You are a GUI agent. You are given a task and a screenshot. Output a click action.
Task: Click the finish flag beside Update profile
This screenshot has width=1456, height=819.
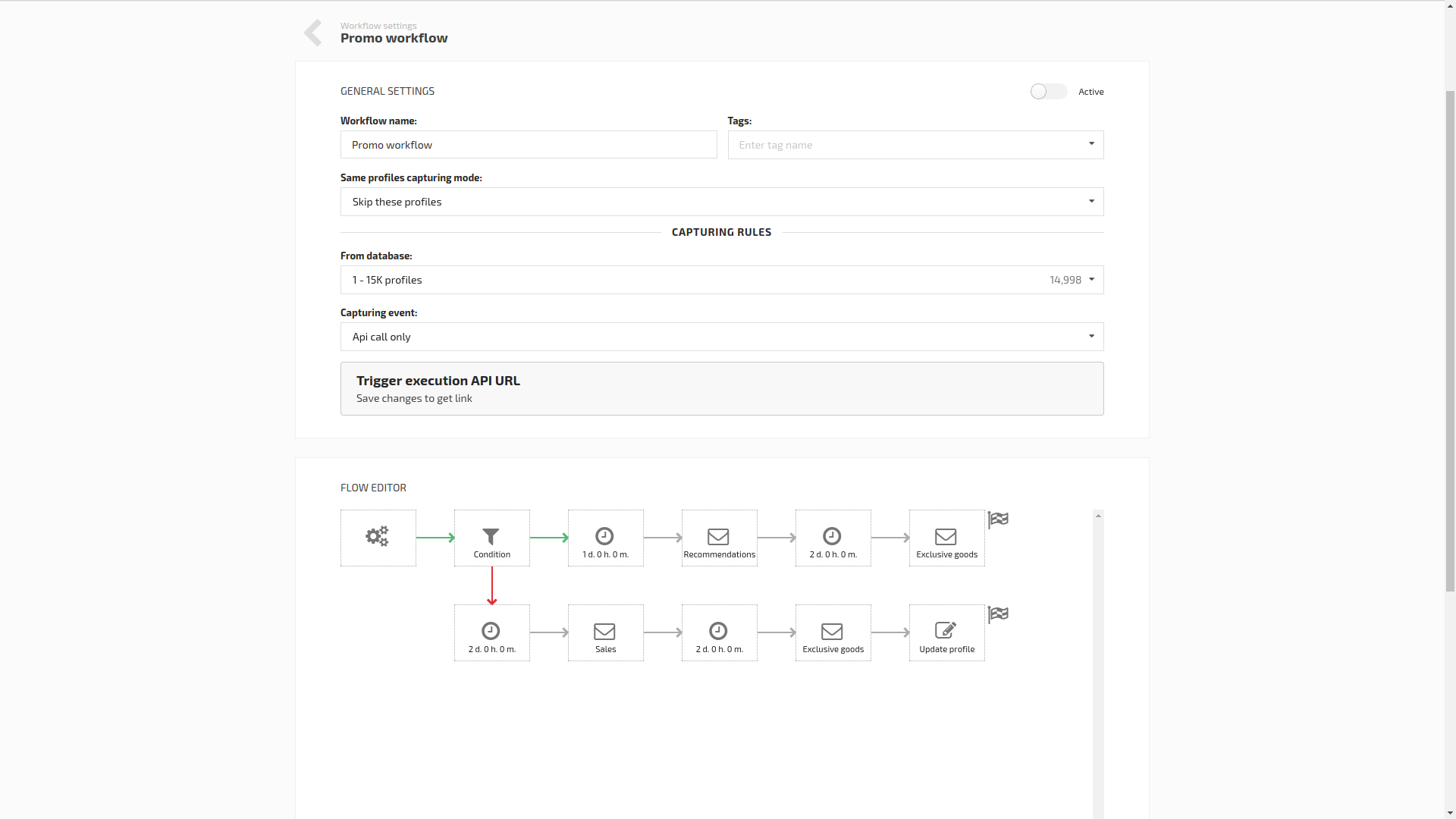point(998,614)
